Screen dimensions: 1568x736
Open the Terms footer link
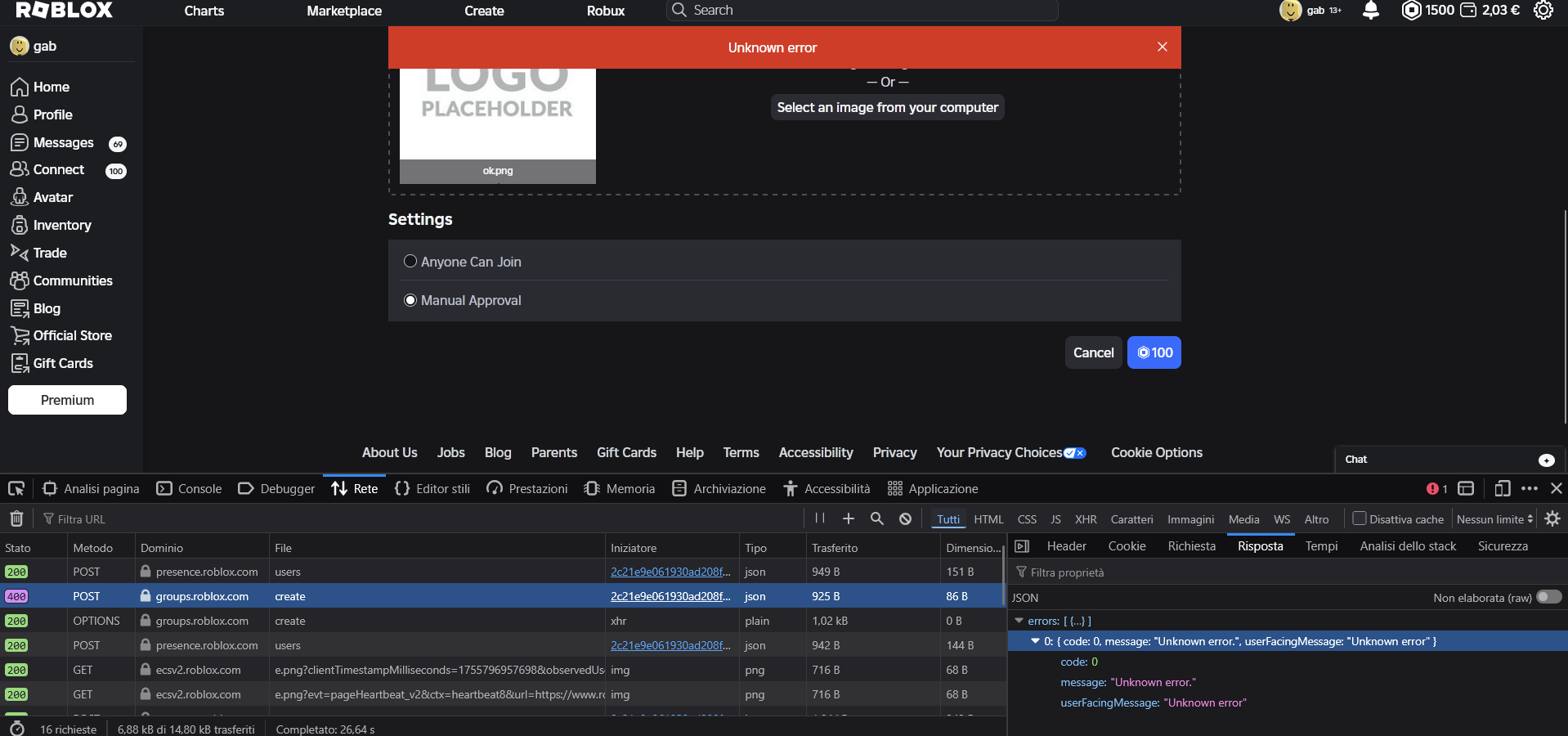739,452
